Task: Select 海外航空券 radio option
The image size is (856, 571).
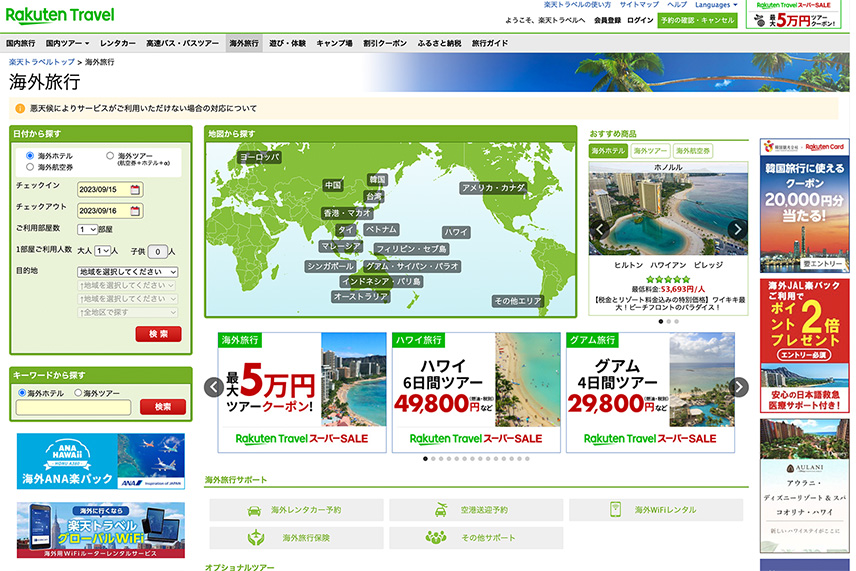Action: click(x=30, y=167)
